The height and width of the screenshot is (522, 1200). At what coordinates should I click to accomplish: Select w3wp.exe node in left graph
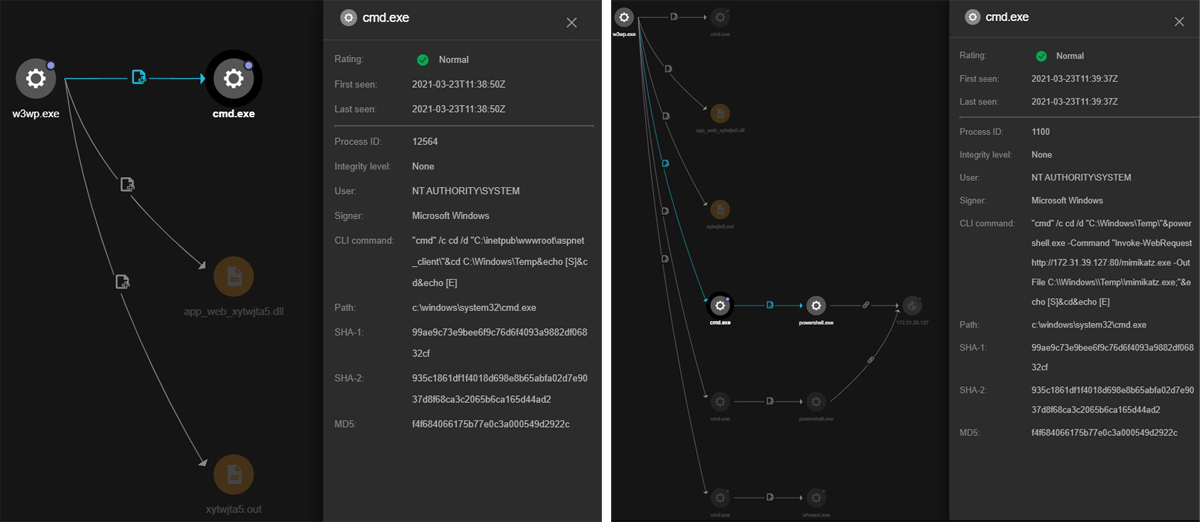point(36,78)
